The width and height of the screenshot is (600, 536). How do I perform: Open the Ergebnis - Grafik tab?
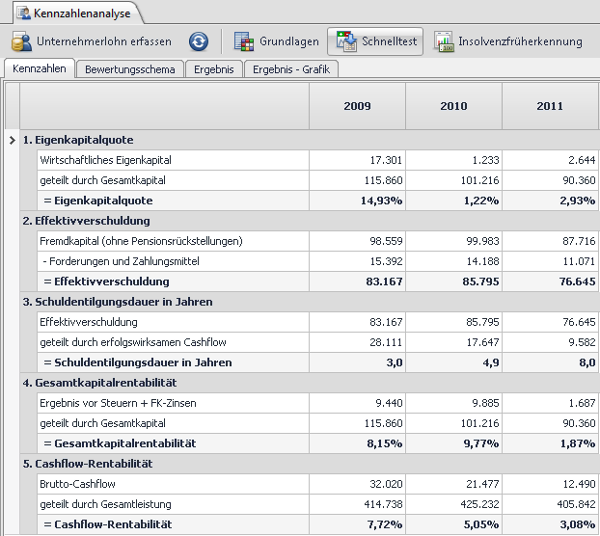pos(291,69)
